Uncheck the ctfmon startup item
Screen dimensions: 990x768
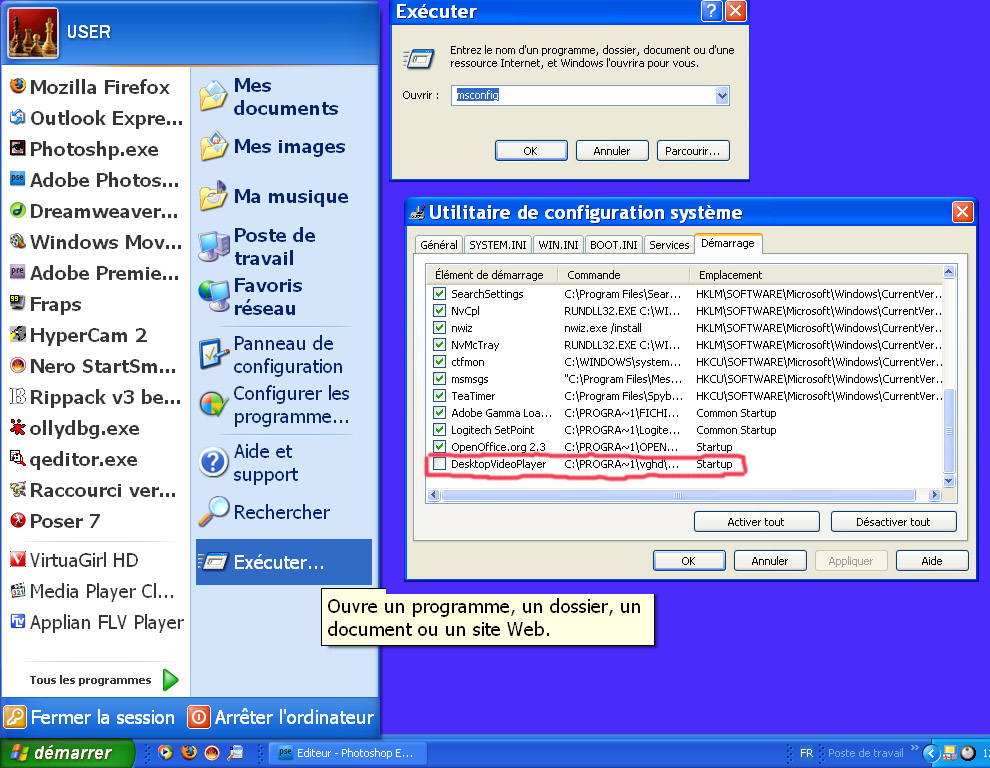click(439, 362)
